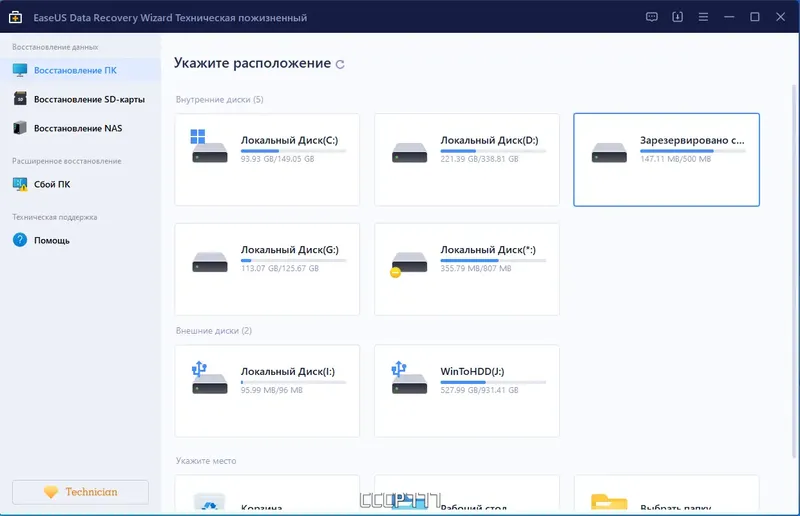The image size is (800, 516).
Task: Click the Укажите место heading
Action: 206,461
